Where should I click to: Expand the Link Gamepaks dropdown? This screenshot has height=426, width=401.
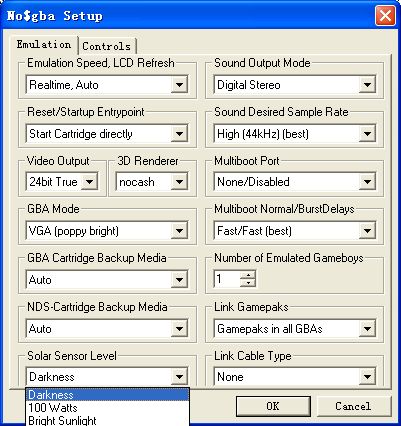point(367,329)
